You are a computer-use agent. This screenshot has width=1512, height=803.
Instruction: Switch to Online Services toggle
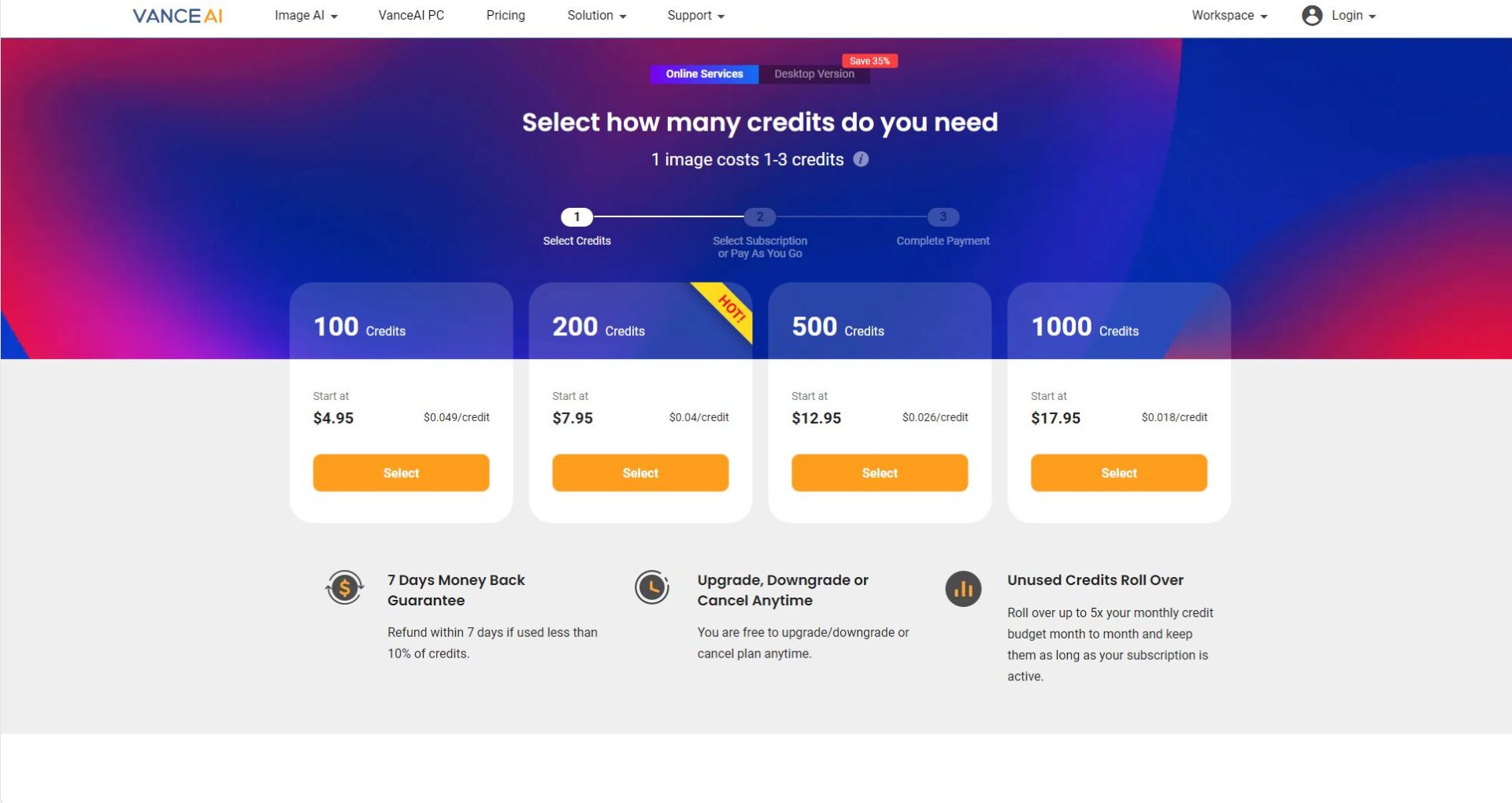tap(704, 74)
